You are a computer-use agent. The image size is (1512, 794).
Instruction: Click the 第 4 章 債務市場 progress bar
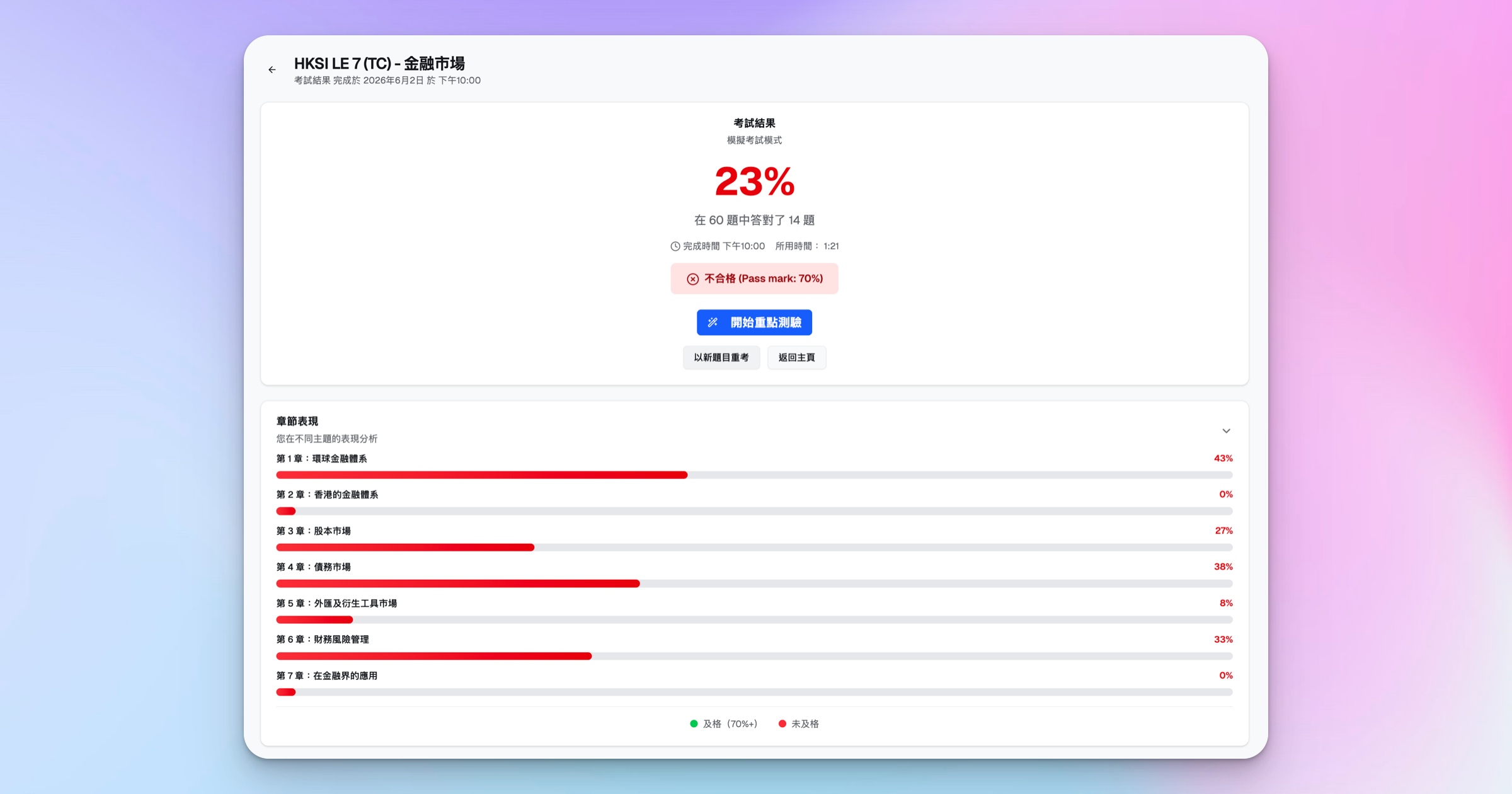coord(754,584)
